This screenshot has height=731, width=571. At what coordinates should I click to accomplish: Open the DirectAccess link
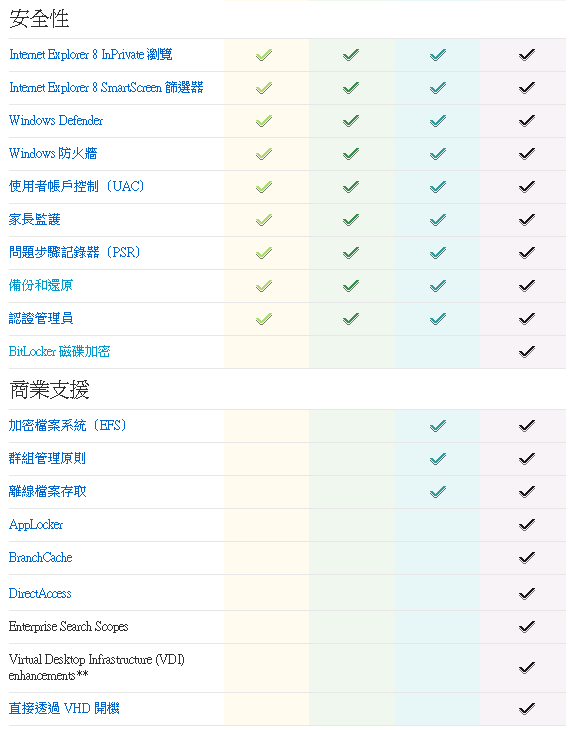point(40,593)
